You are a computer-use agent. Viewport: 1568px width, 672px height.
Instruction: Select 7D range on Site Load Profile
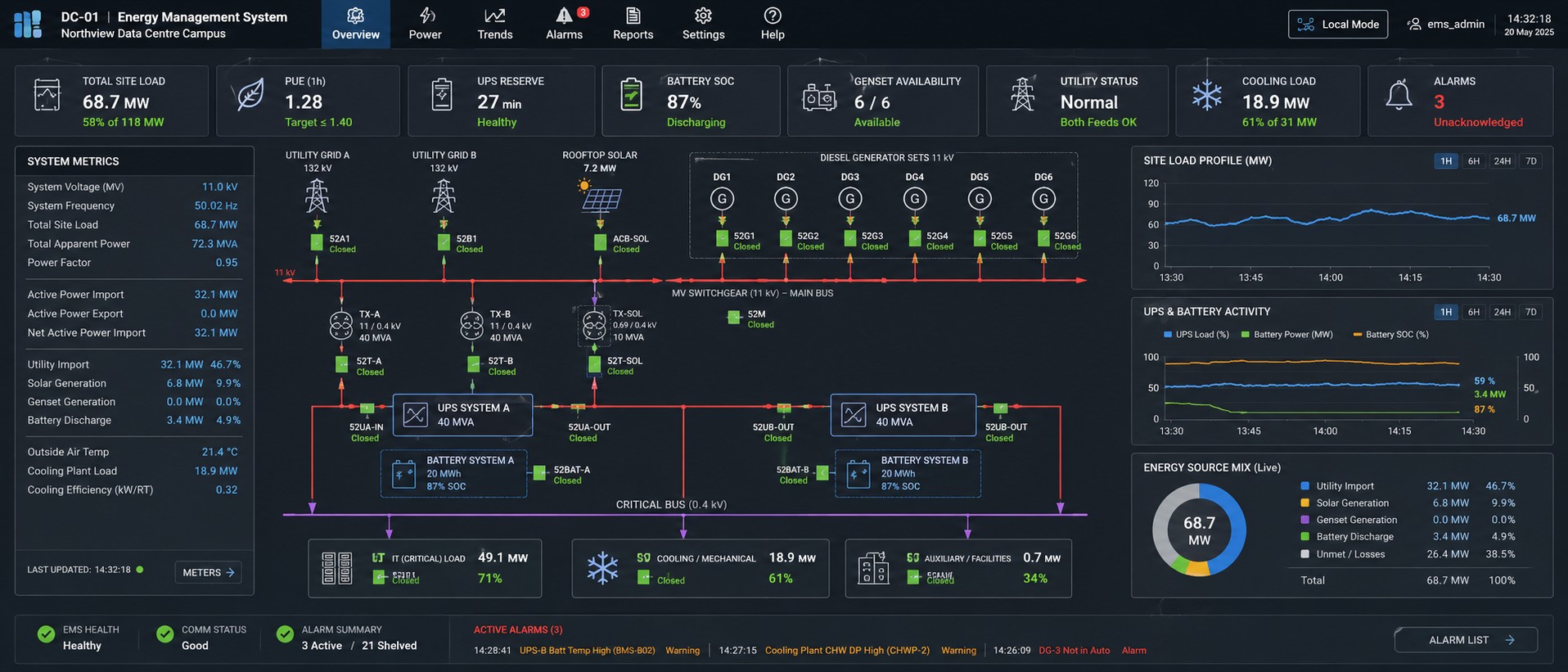[x=1531, y=161]
